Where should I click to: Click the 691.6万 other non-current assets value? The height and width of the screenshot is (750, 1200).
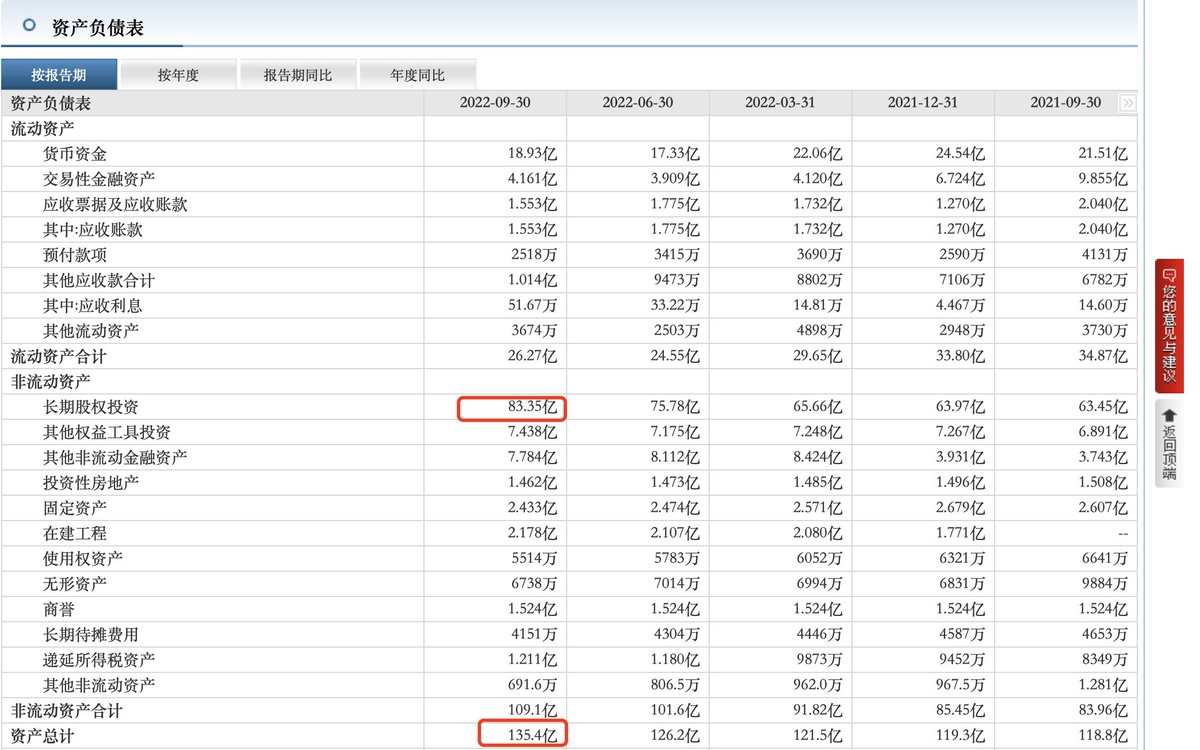[x=531, y=685]
